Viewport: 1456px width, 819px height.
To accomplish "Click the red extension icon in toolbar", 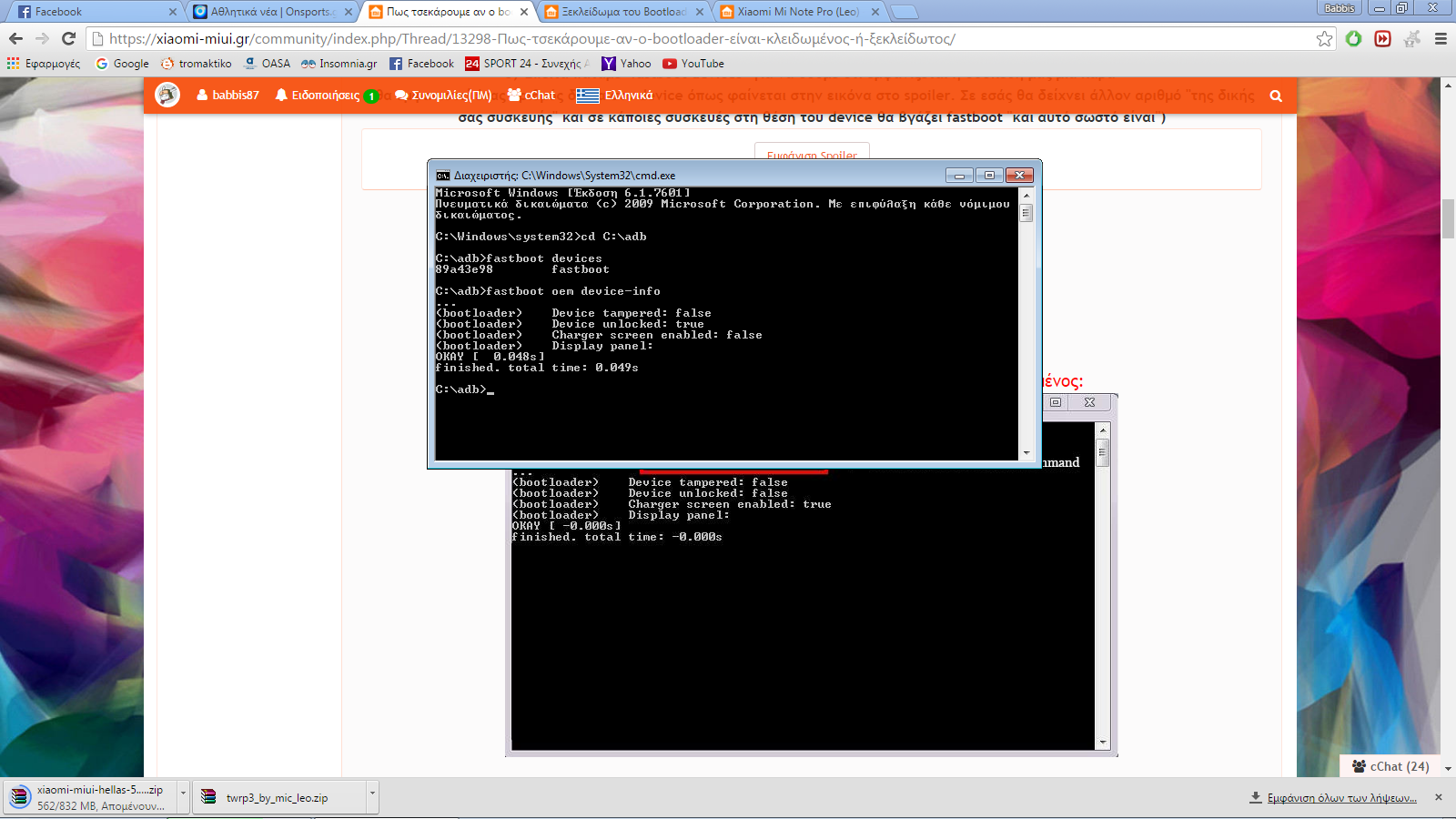I will click(x=1382, y=38).
